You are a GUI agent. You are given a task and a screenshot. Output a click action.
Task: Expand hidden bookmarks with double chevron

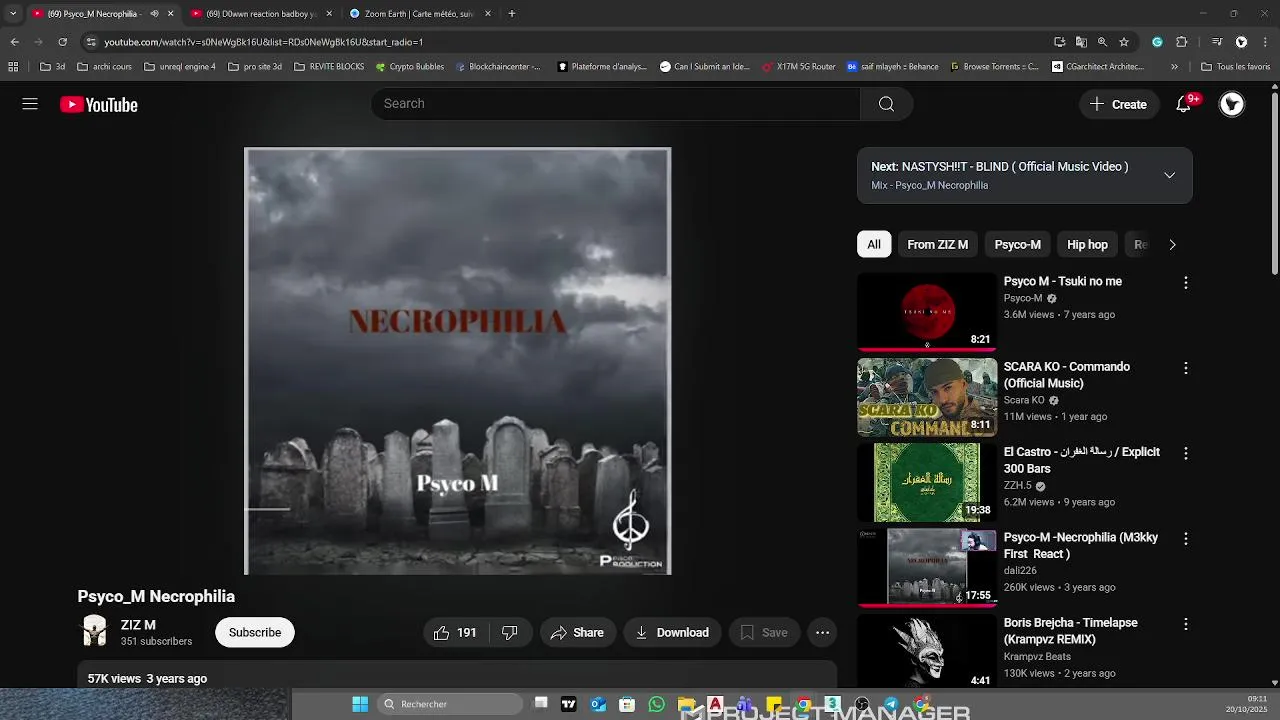pyautogui.click(x=1174, y=67)
